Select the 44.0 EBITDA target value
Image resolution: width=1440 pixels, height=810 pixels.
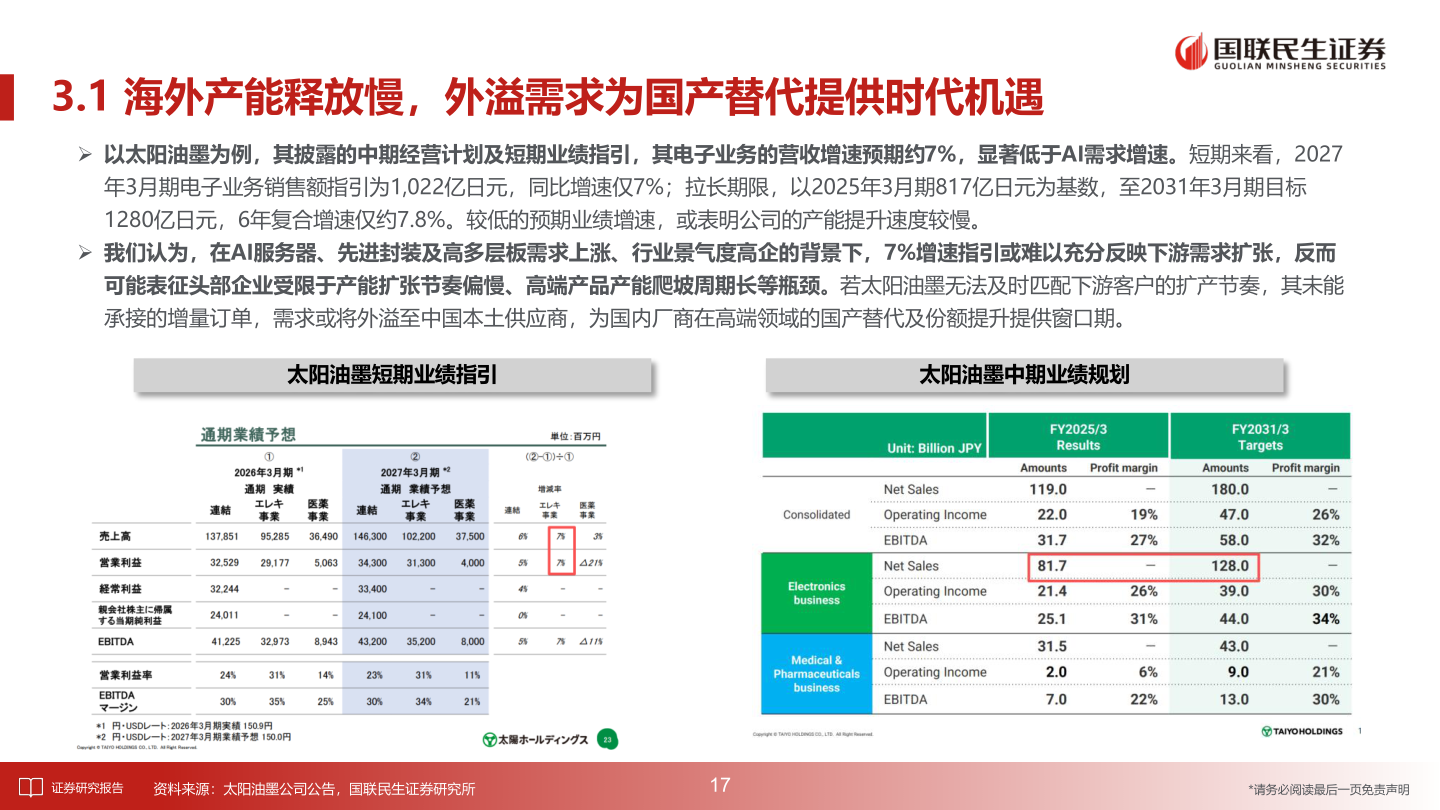point(1232,619)
